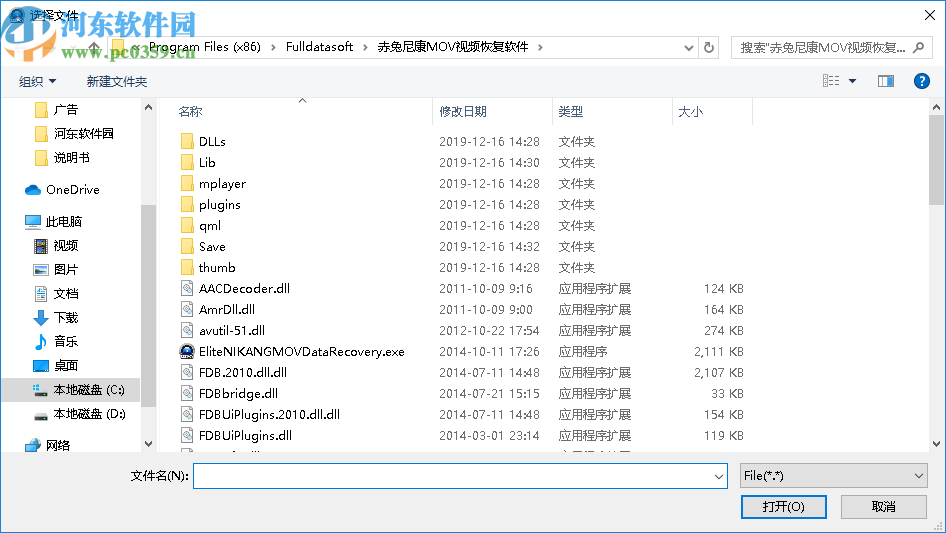Click navigation pane scrollbar up arrow
Image resolution: width=946 pixels, height=533 pixels.
pyautogui.click(x=148, y=107)
